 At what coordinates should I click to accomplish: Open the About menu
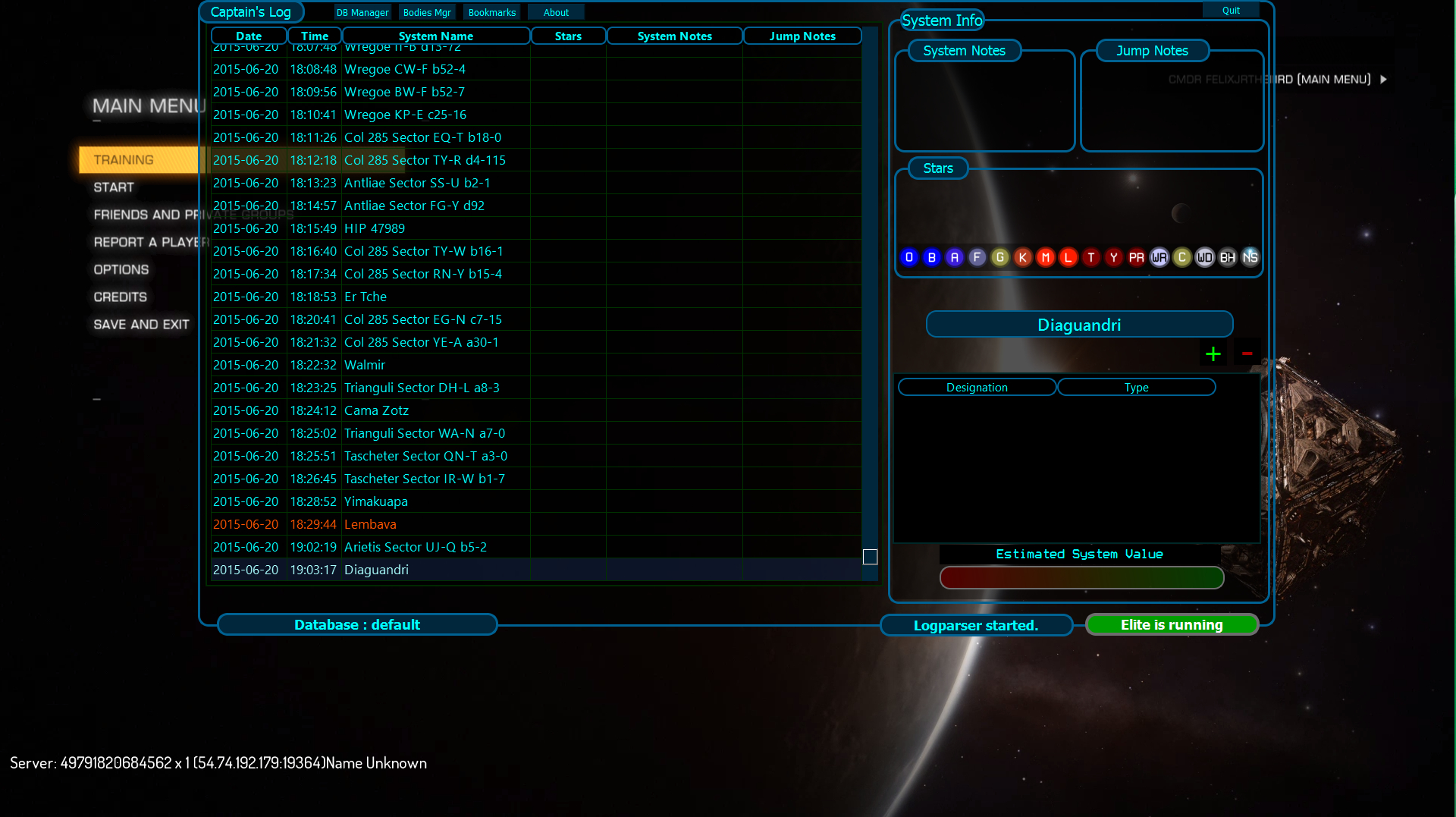click(x=556, y=12)
